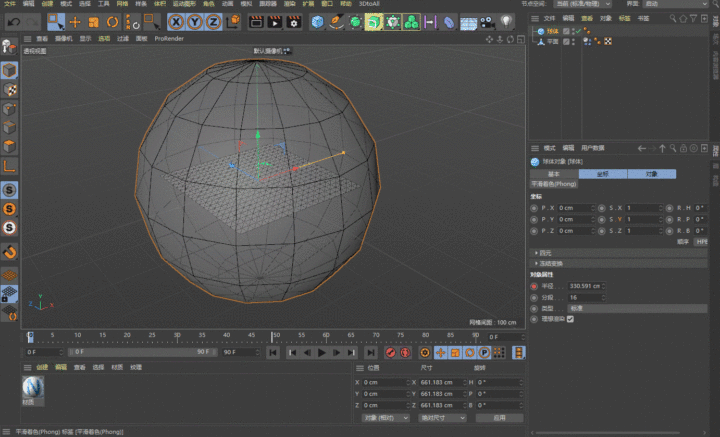
Task: Toggle the 理想渲染 checkbox in object properties
Action: click(x=570, y=319)
